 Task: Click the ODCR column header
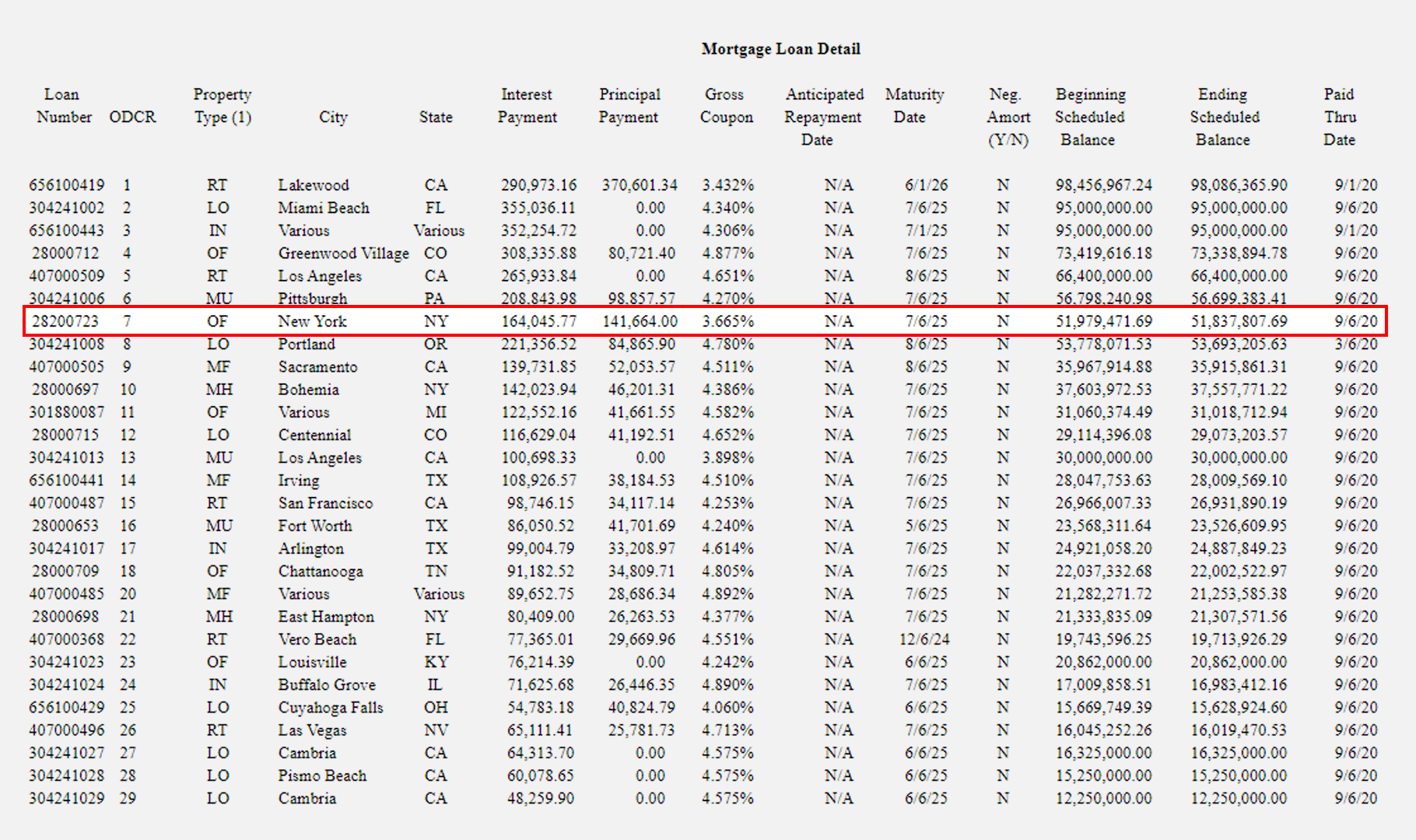pyautogui.click(x=132, y=117)
